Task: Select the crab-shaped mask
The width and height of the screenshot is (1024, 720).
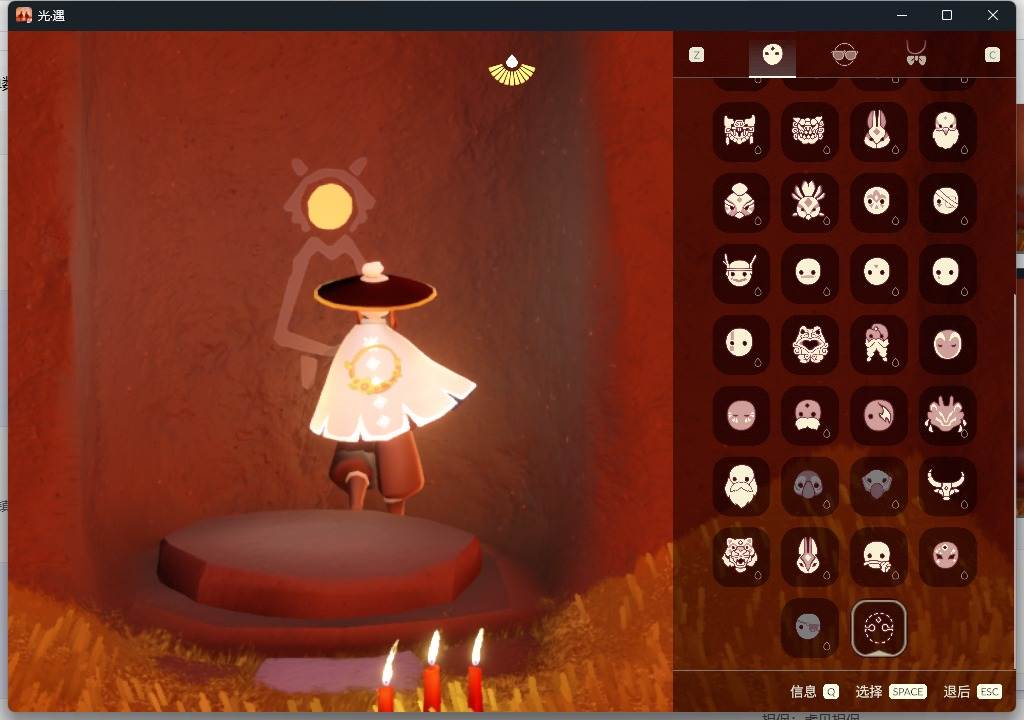Action: click(x=946, y=415)
